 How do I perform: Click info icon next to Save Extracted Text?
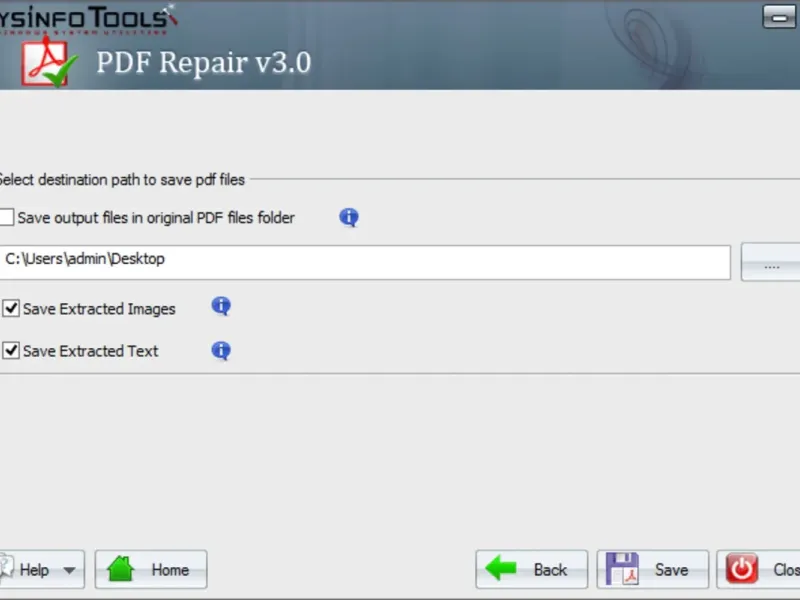click(221, 351)
